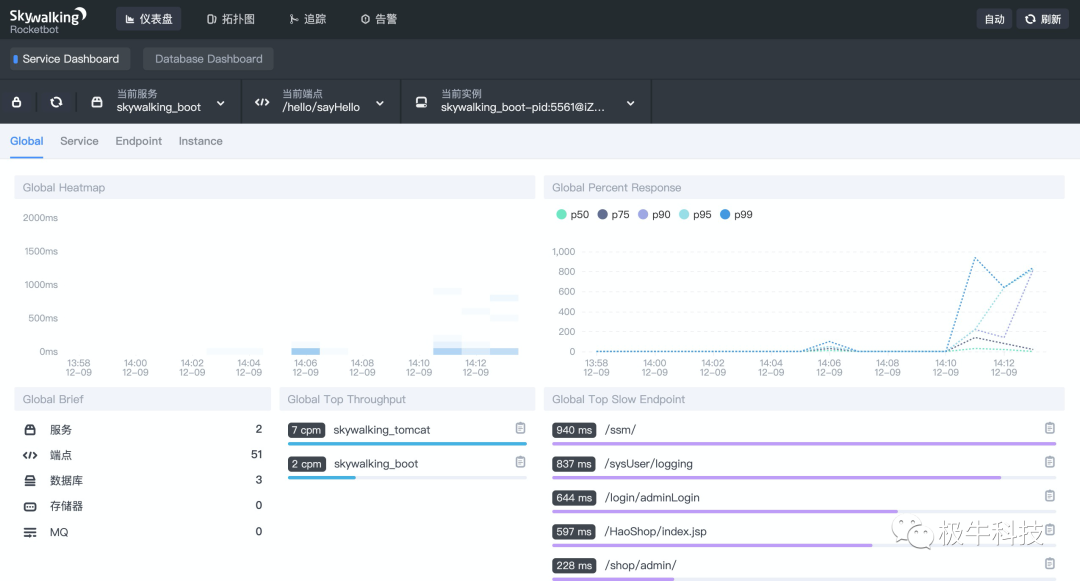The width and height of the screenshot is (1080, 581).
Task: Toggle the p95 legend series
Action: tap(695, 214)
